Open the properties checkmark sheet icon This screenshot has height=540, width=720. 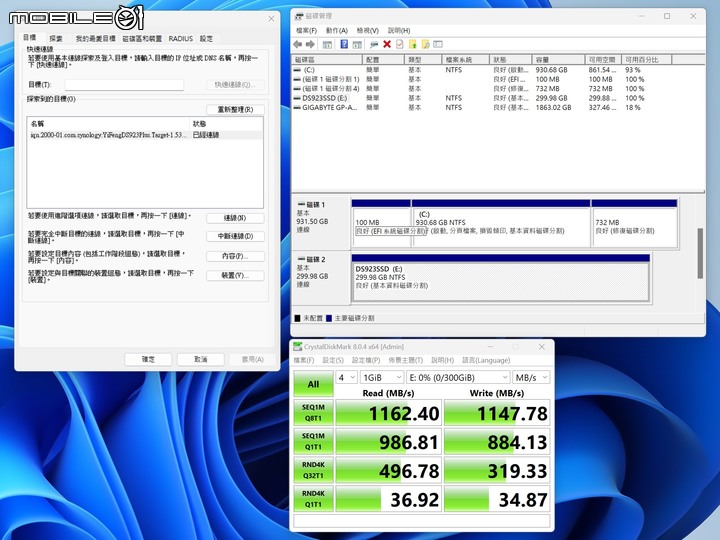click(399, 45)
